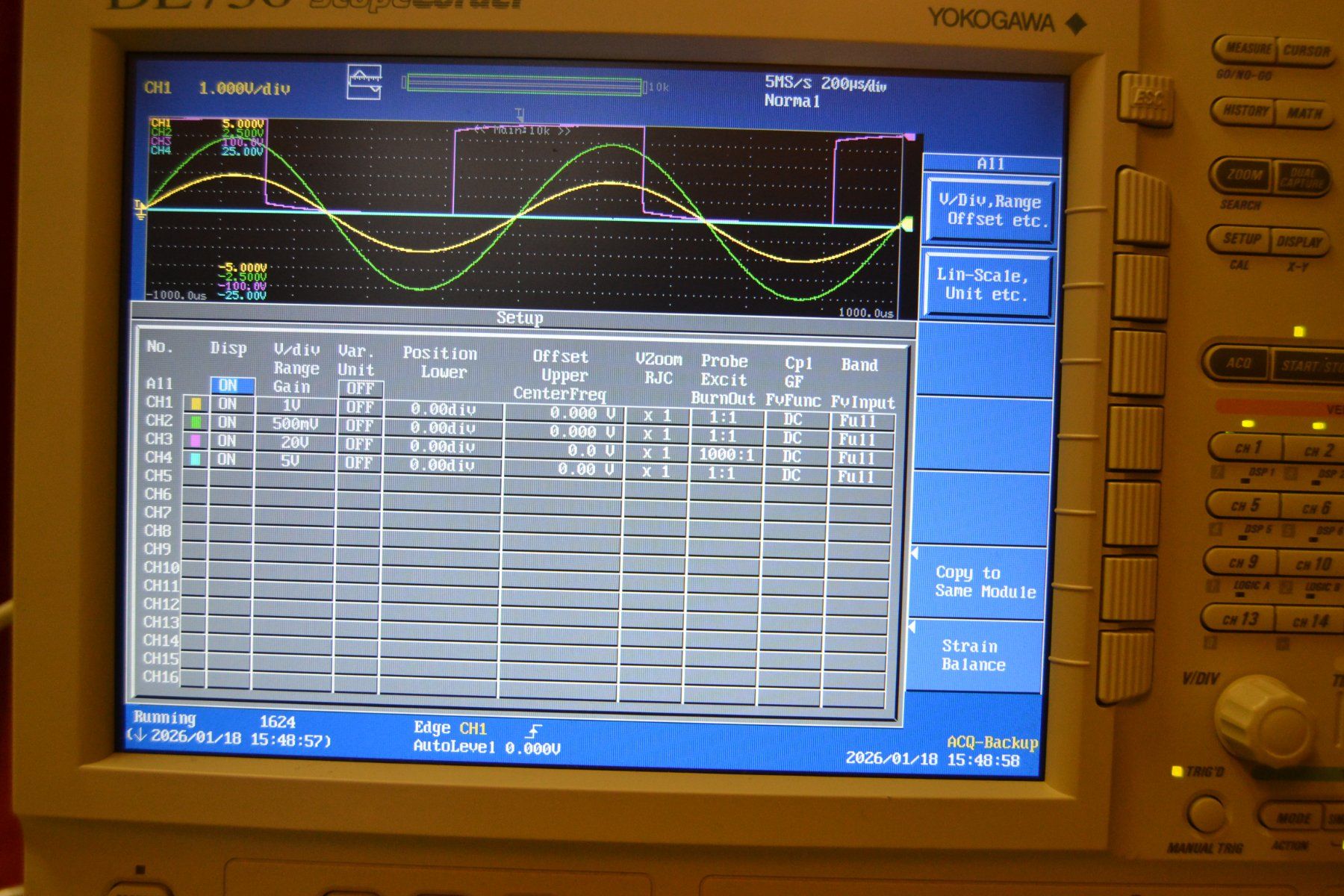Click the Setup panel title
This screenshot has width=1344, height=896.
pos(520,319)
